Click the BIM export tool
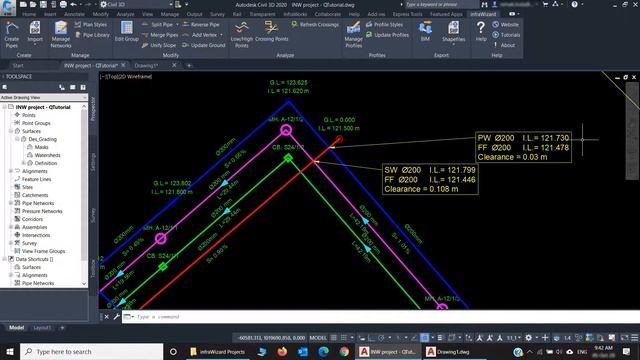640x360 pixels. click(x=425, y=32)
